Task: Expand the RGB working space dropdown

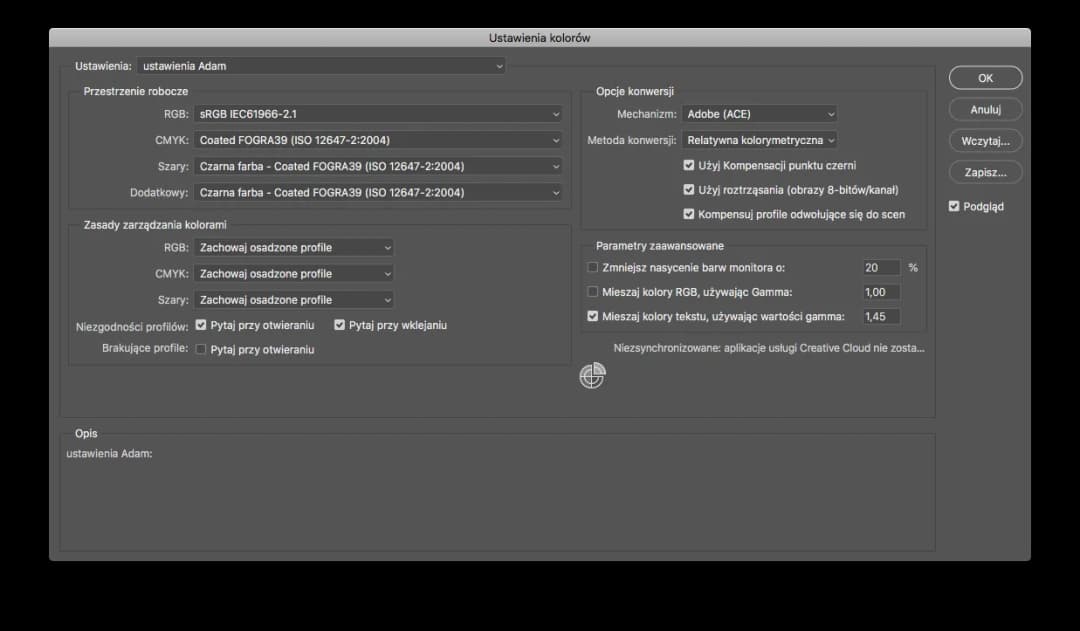Action: coord(378,114)
